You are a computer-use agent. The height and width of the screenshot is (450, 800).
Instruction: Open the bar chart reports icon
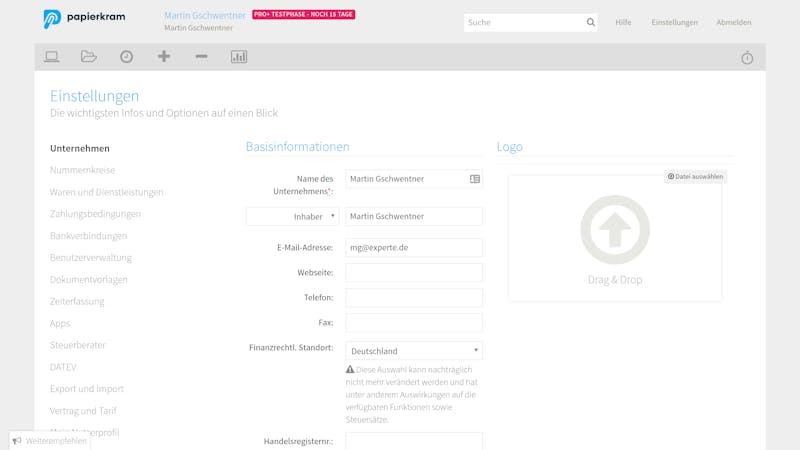tap(239, 57)
